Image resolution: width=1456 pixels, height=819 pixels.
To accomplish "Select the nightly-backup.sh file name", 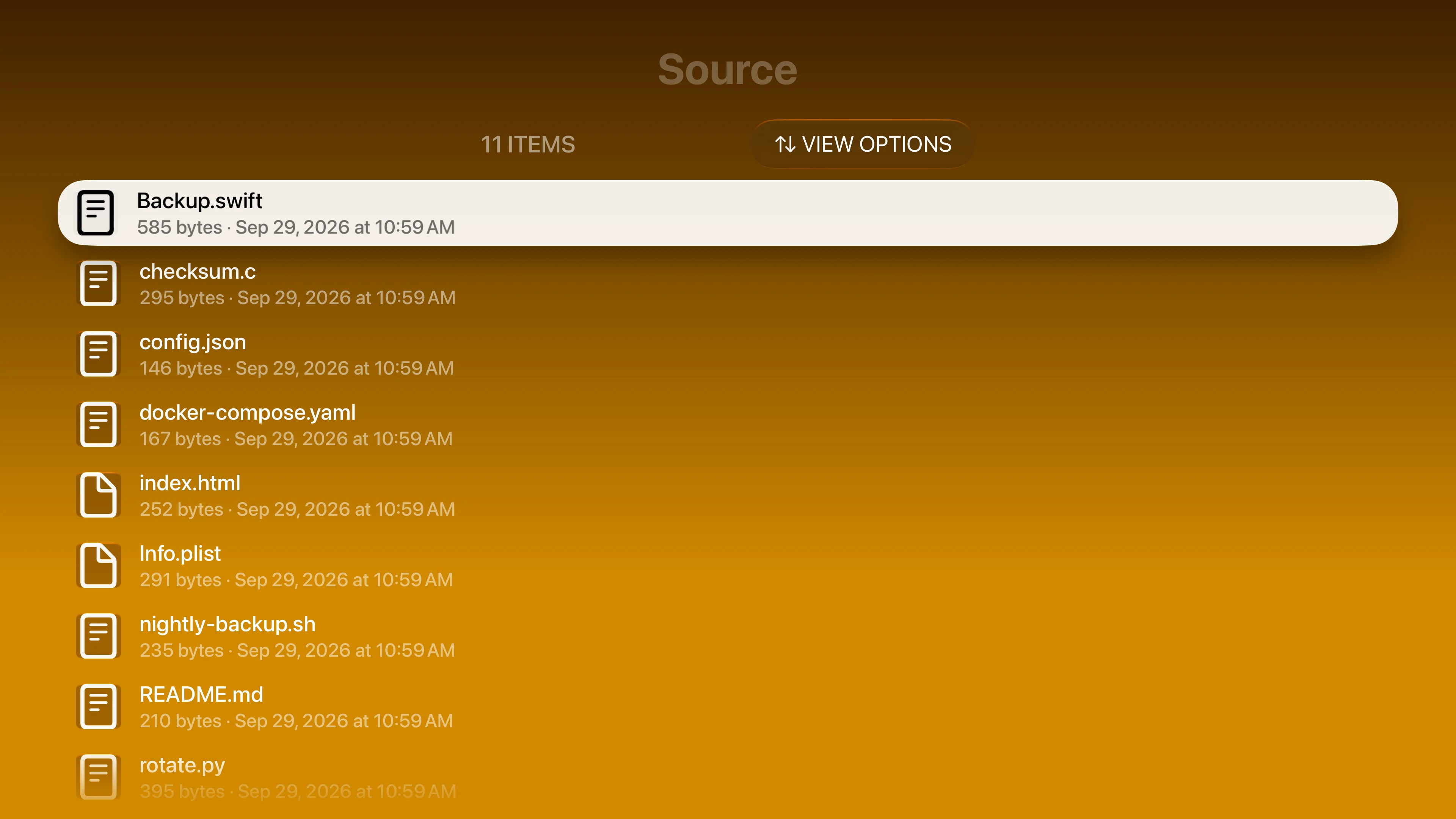I will click(227, 624).
